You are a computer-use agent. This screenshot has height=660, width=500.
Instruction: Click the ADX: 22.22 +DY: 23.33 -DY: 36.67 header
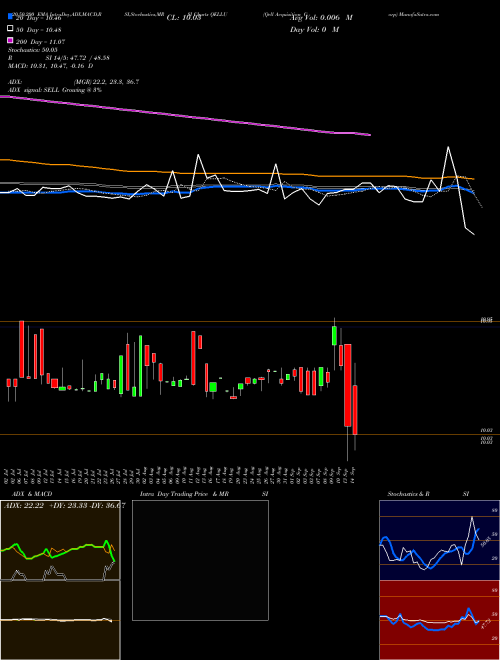pos(64,506)
